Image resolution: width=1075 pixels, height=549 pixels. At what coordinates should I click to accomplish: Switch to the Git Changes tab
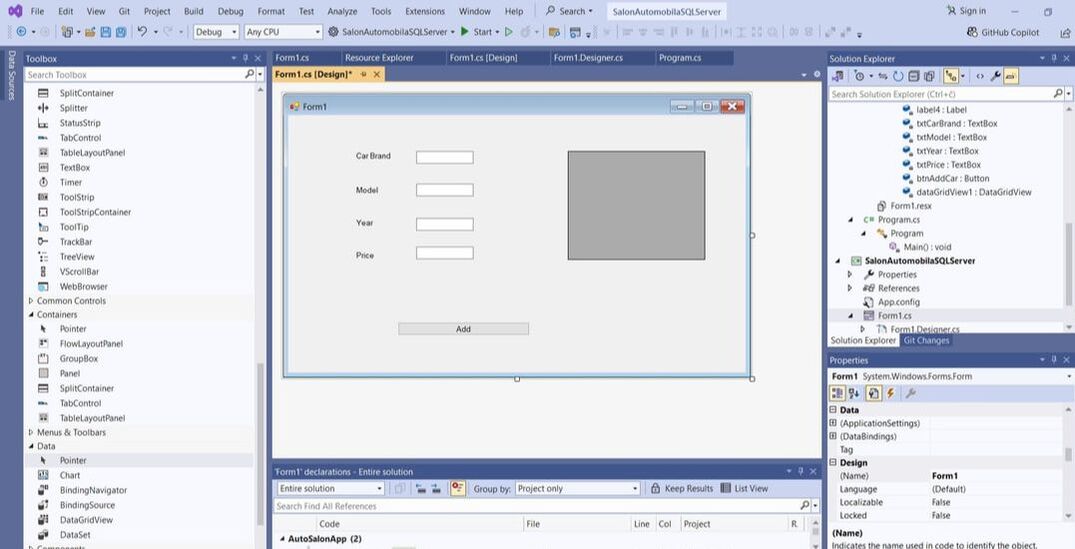(x=926, y=341)
